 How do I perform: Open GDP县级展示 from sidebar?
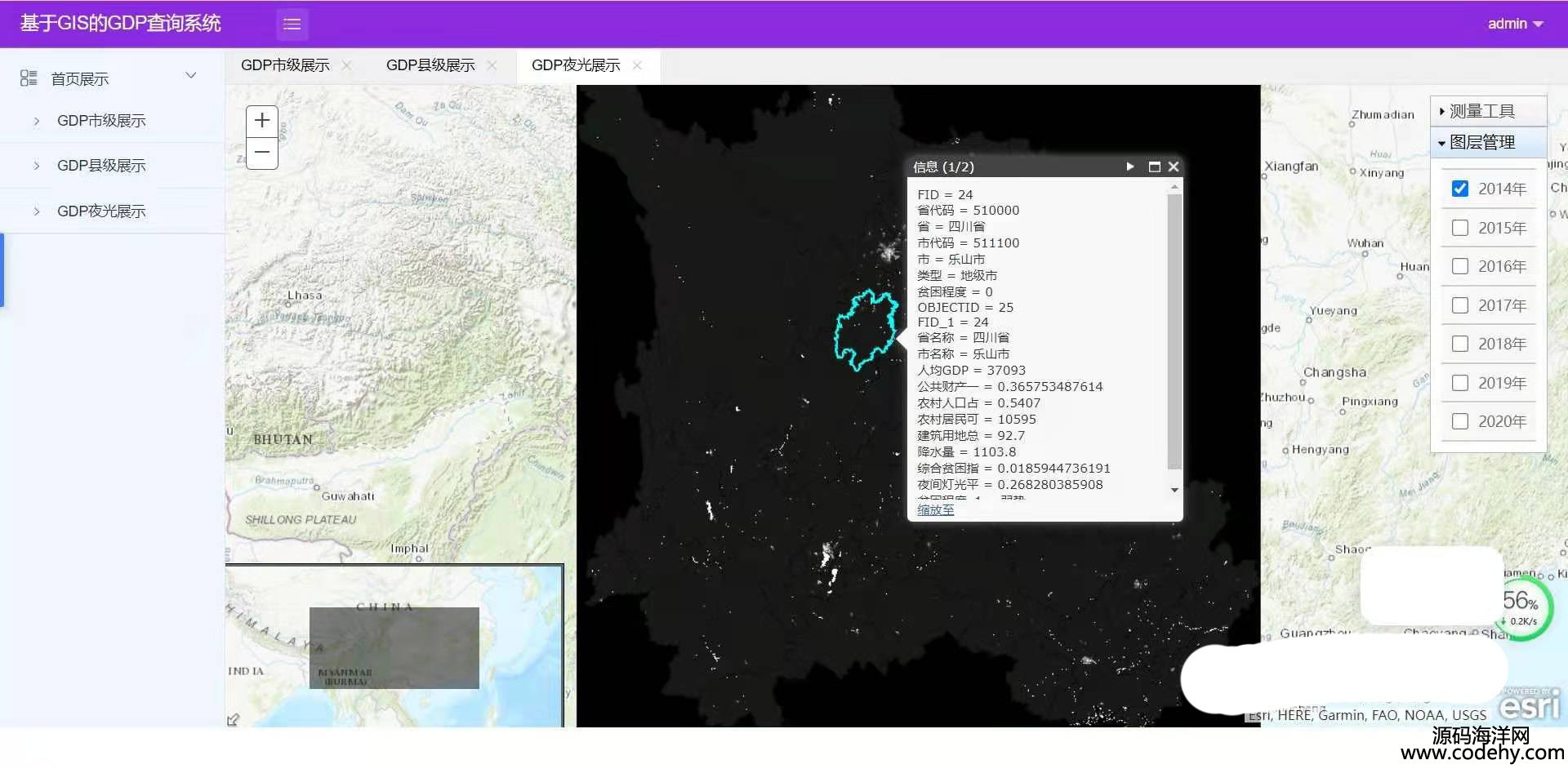click(x=101, y=166)
